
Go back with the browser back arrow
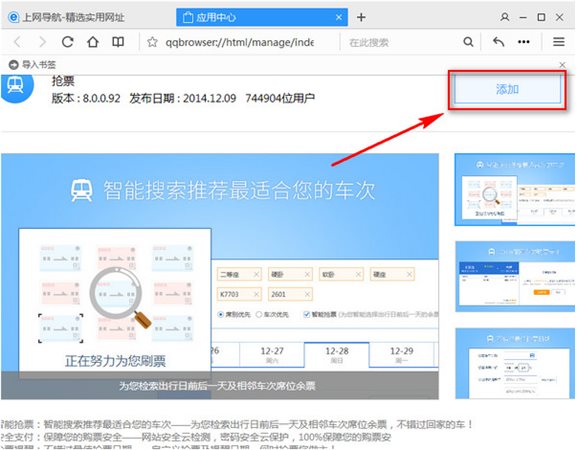17,42
